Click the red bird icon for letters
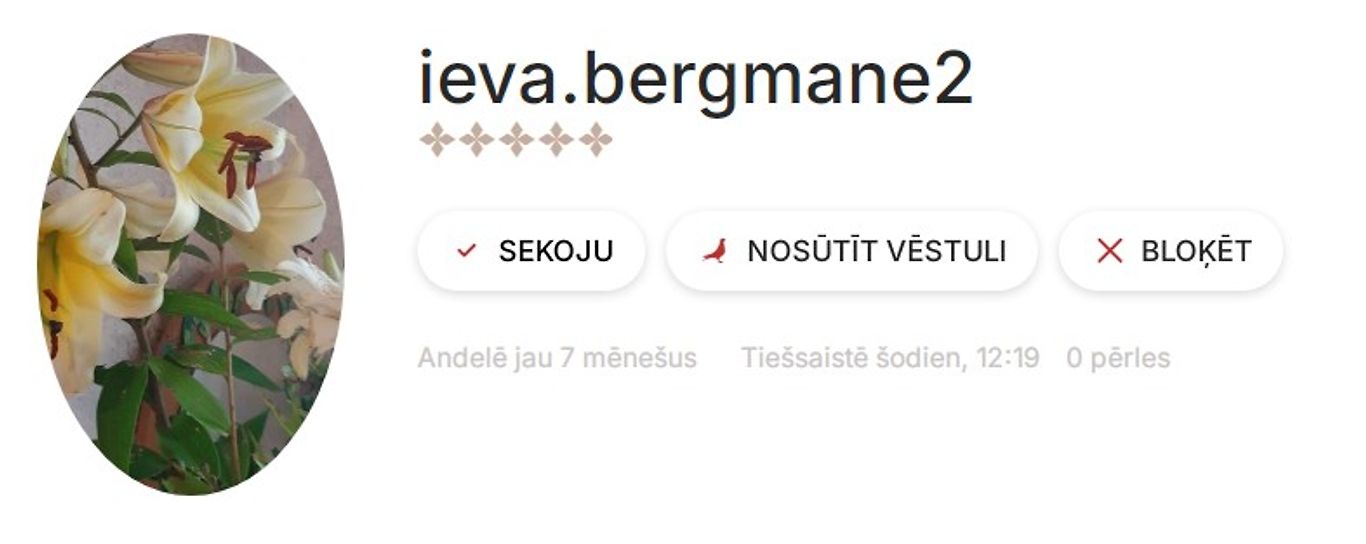The width and height of the screenshot is (1366, 544). [715, 251]
